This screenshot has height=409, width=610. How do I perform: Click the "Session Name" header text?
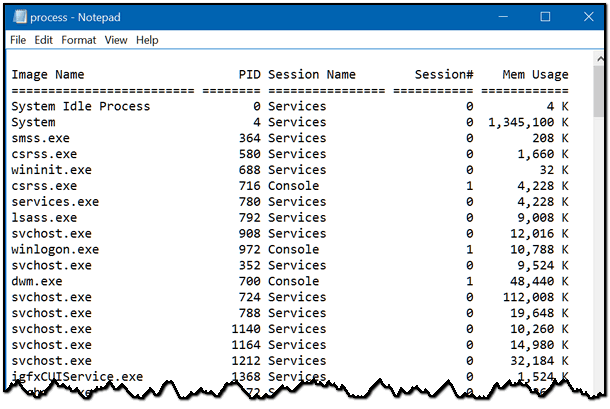[312, 74]
